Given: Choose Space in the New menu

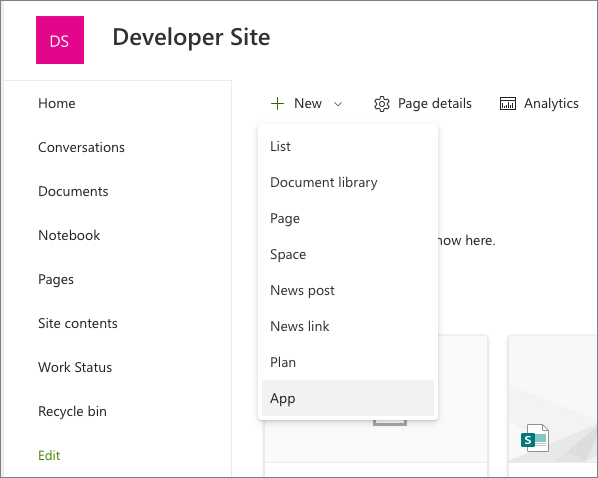Looking at the screenshot, I should coord(348,254).
